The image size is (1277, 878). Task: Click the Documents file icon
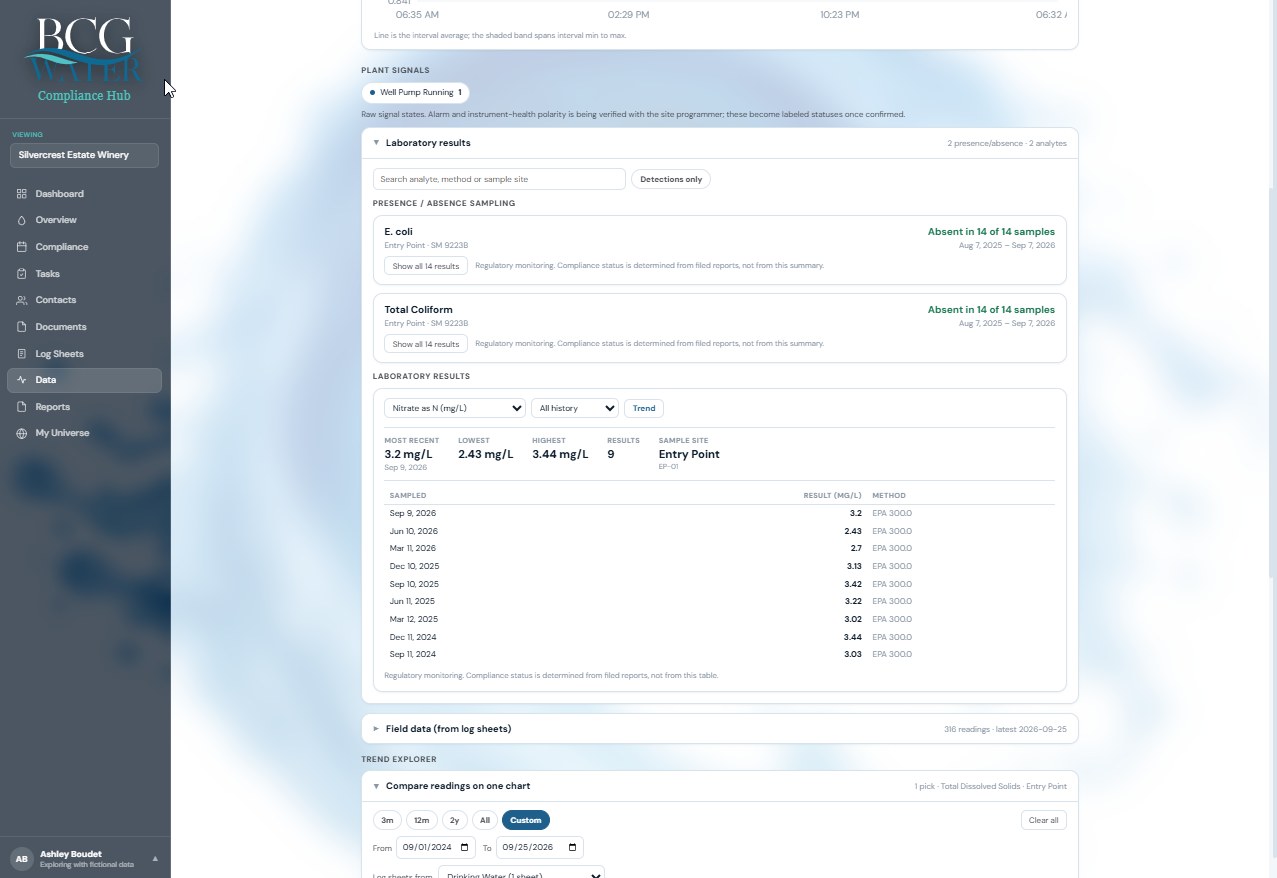pos(22,327)
